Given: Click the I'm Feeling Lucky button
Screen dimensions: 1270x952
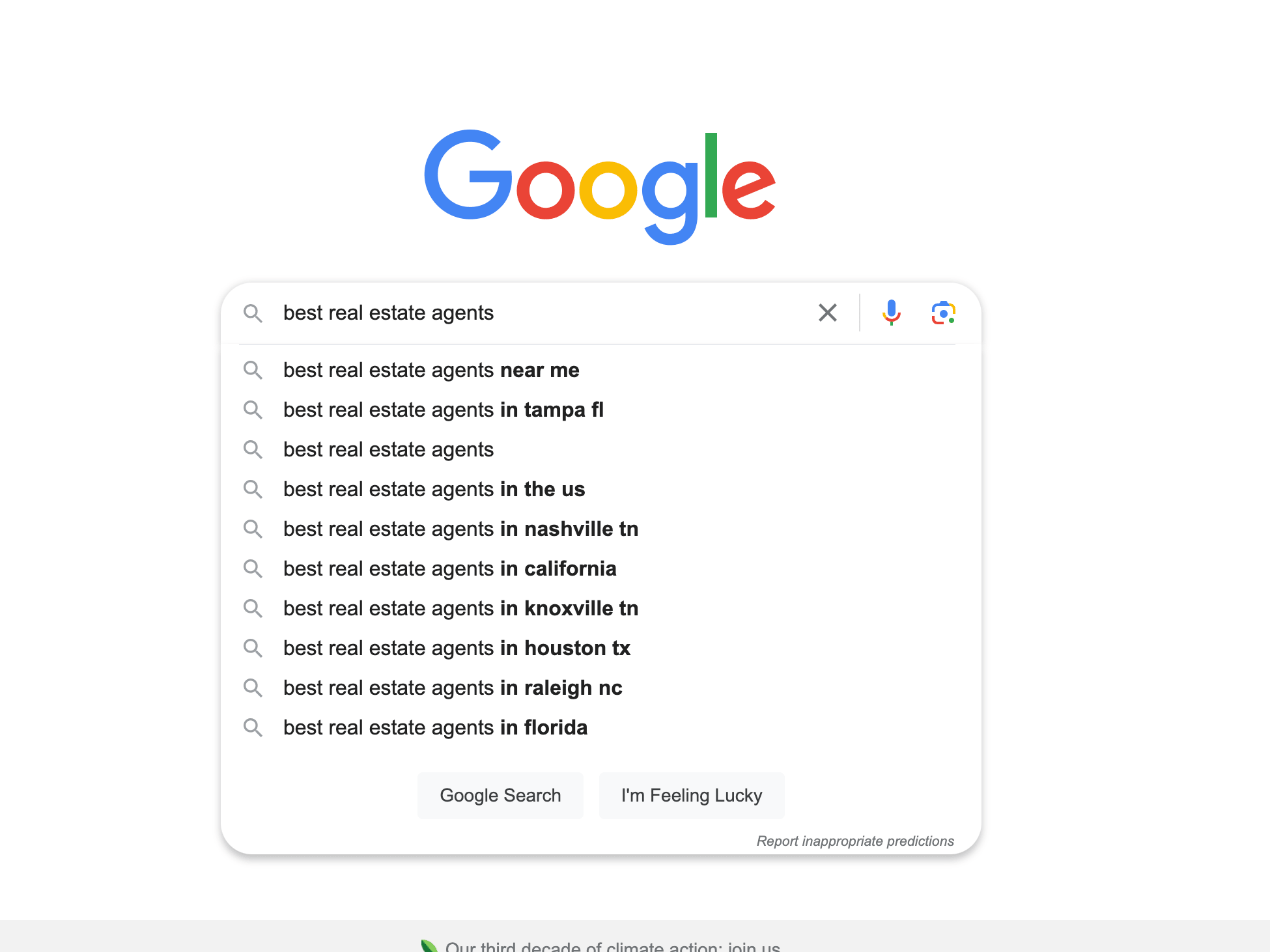Looking at the screenshot, I should [692, 796].
